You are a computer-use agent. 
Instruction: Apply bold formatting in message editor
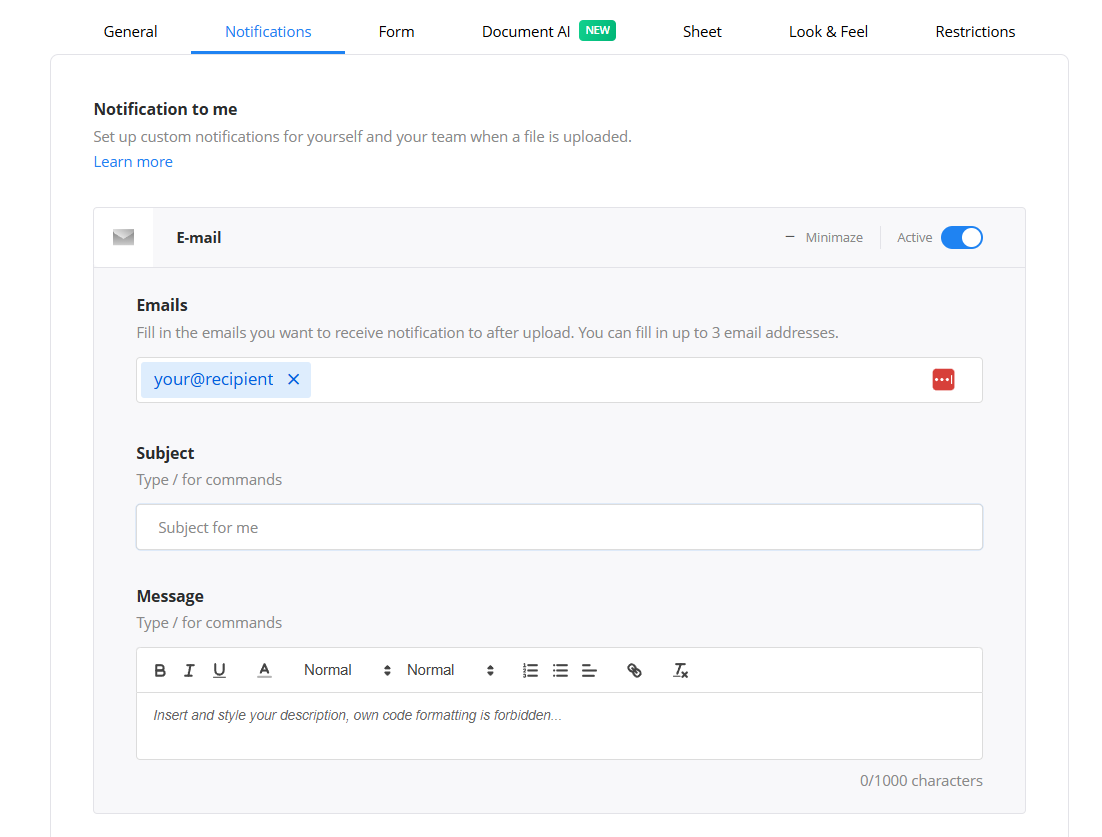click(160, 670)
